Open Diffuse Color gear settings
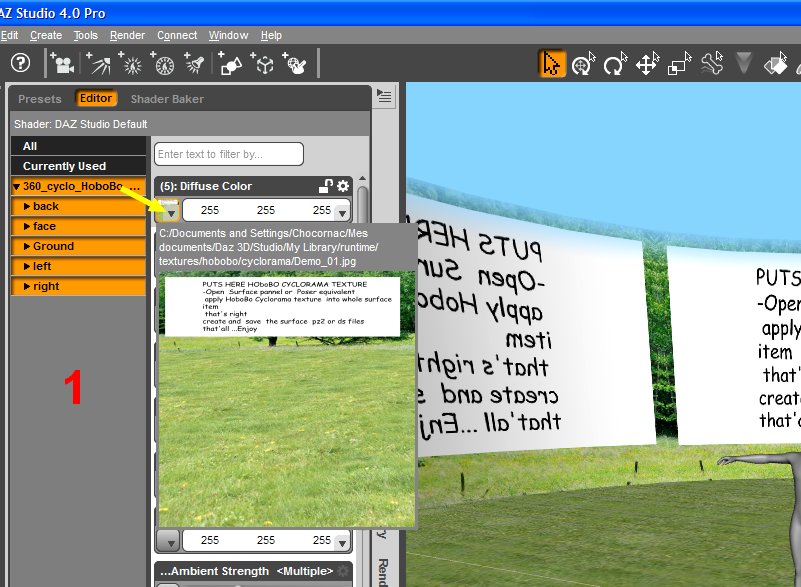Image resolution: width=801 pixels, height=587 pixels. [x=343, y=186]
